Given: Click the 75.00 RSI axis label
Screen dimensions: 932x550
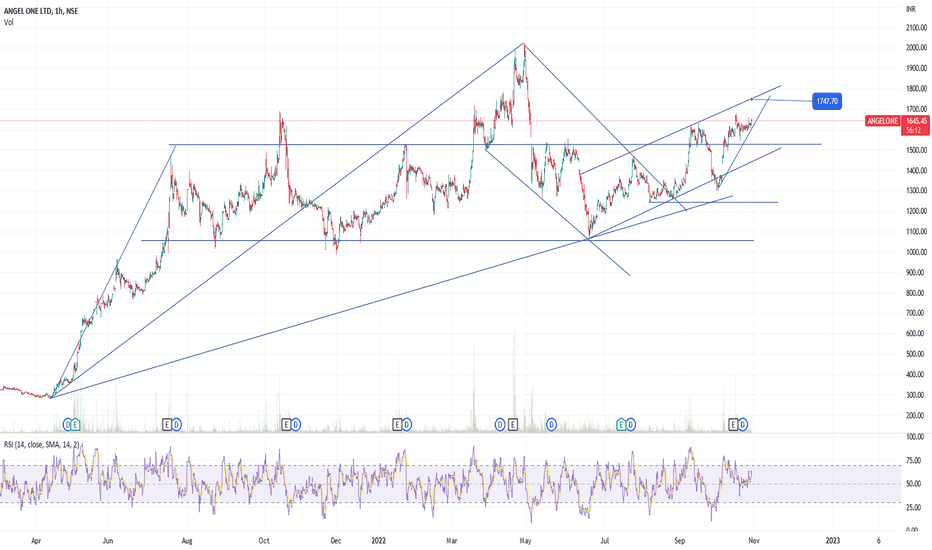Looking at the screenshot, I should tap(914, 461).
